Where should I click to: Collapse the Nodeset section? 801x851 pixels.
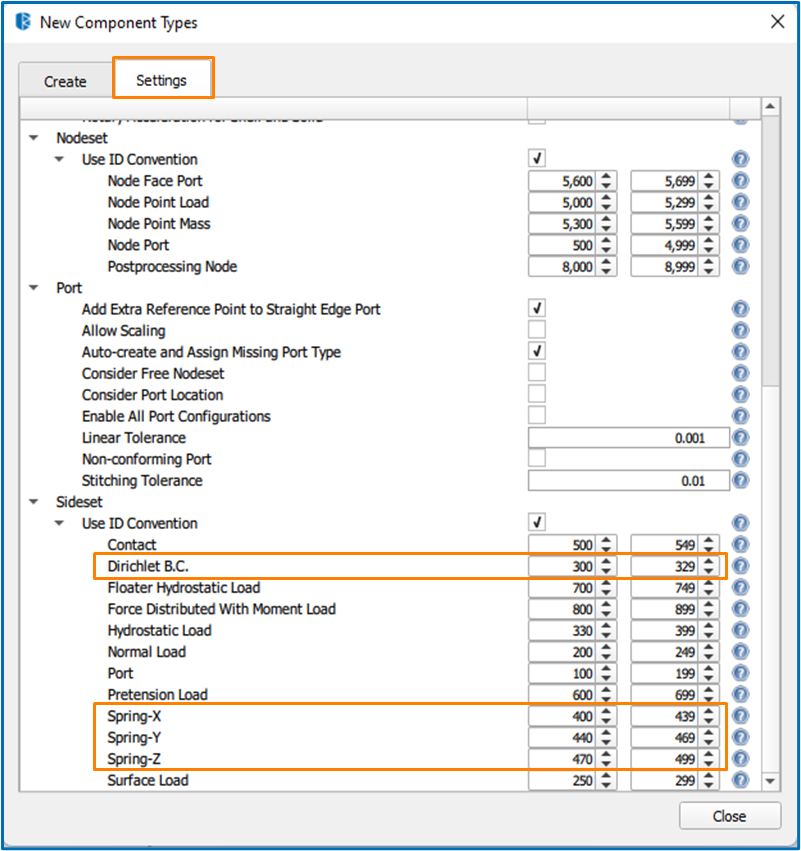(34, 138)
